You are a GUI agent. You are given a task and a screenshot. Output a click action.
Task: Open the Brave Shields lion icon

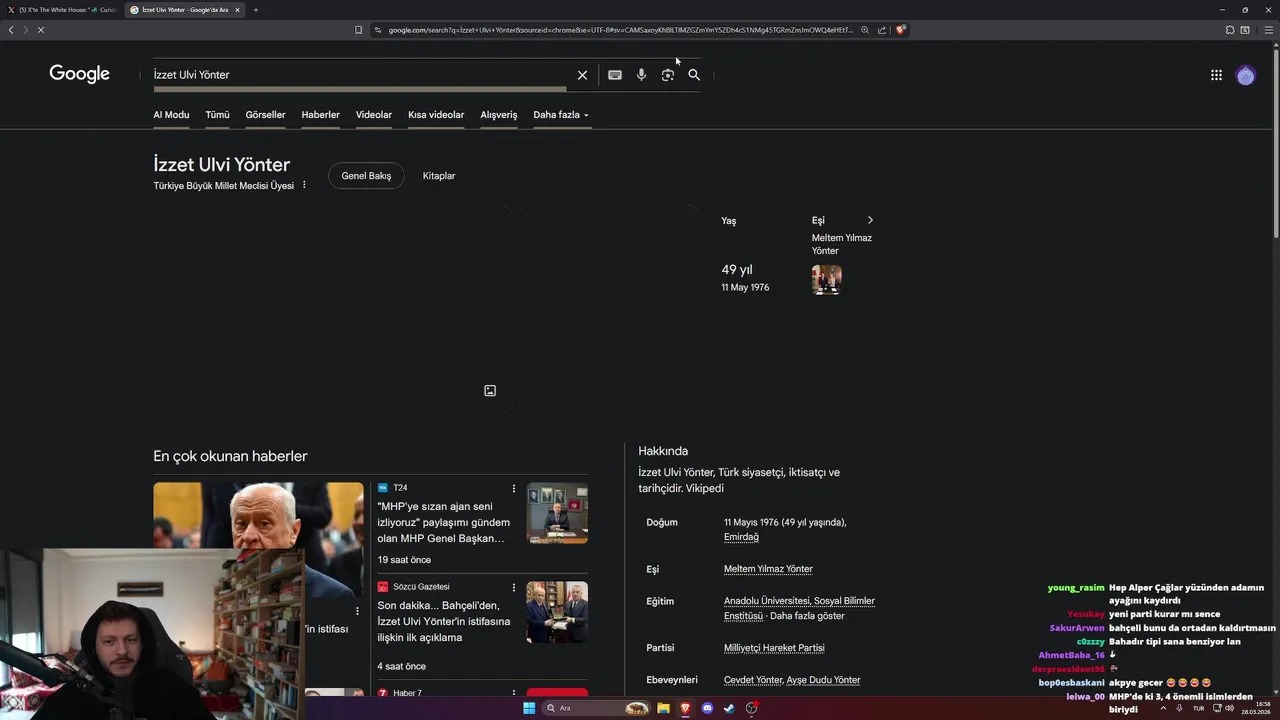click(901, 30)
